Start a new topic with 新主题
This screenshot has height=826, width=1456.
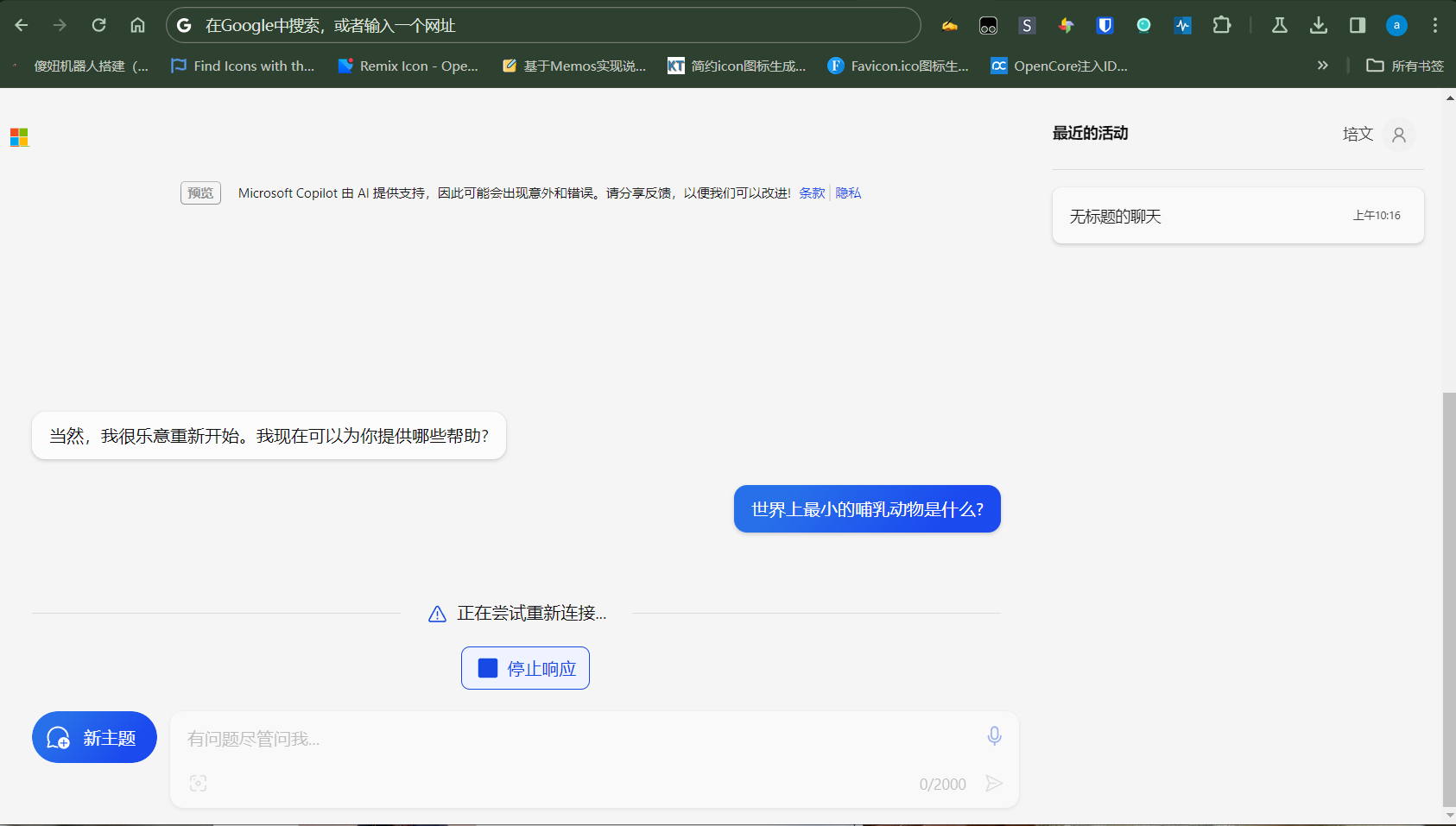tap(94, 737)
